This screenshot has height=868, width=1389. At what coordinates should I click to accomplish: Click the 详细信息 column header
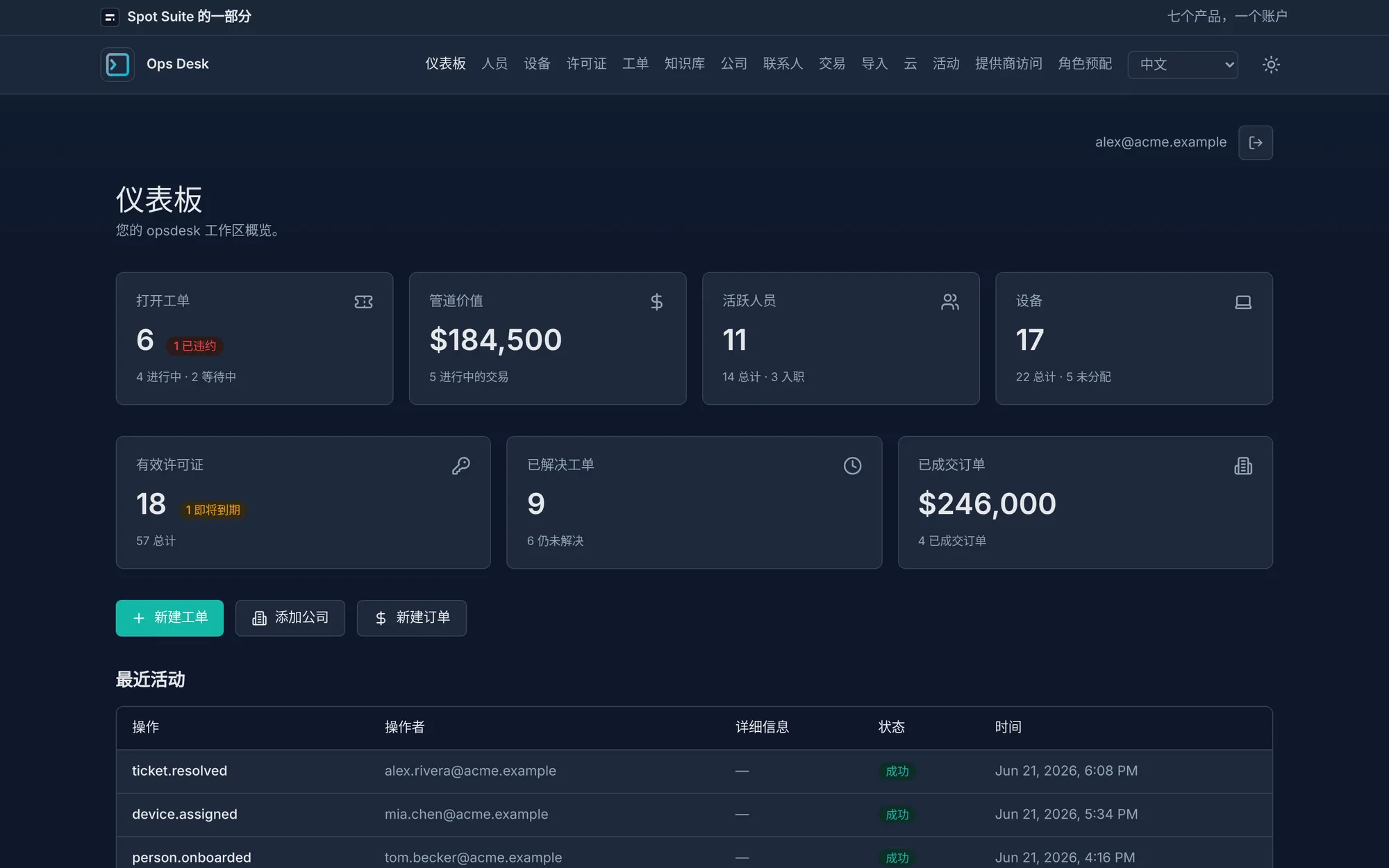(x=763, y=727)
